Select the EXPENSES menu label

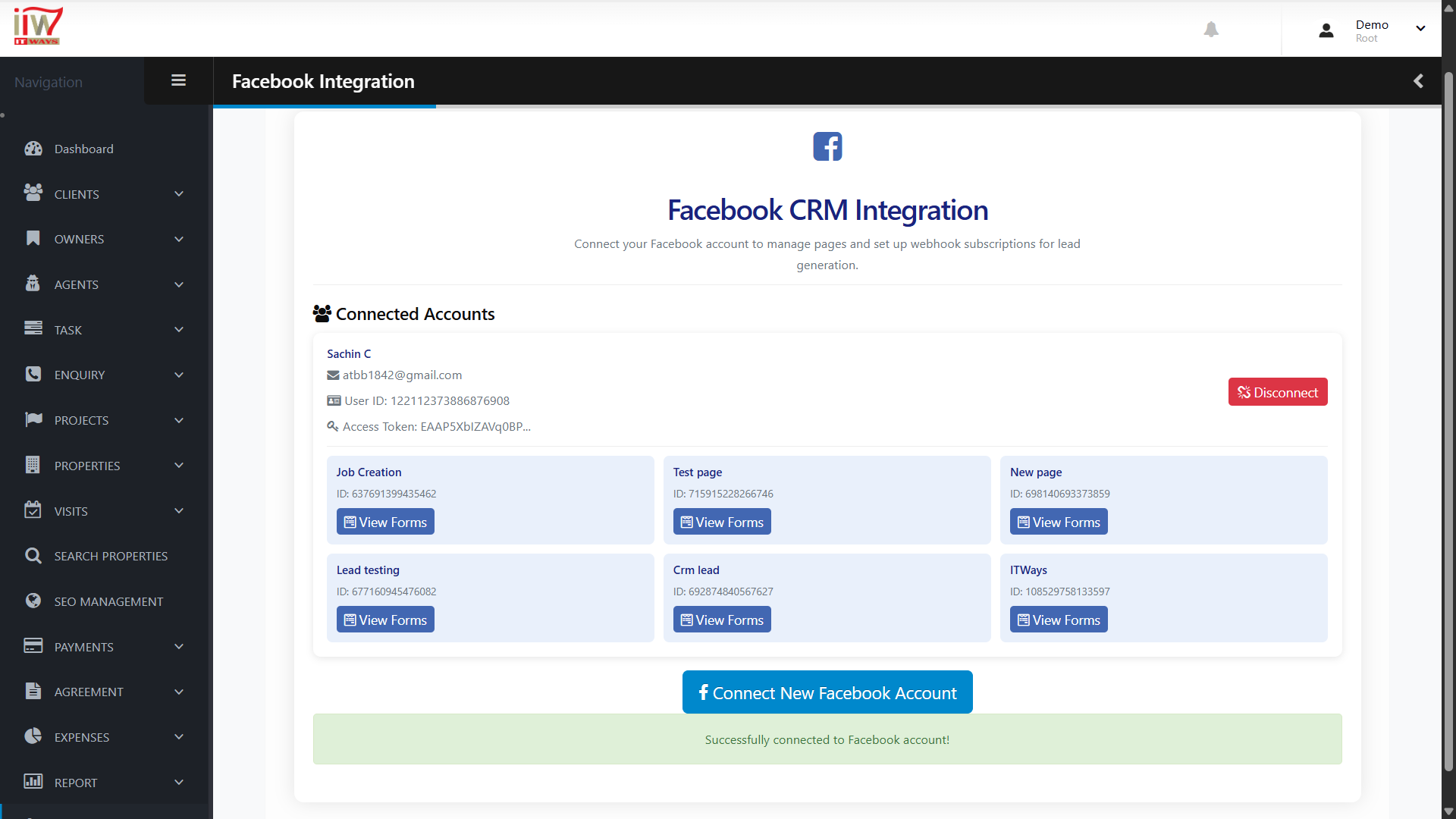tap(82, 738)
